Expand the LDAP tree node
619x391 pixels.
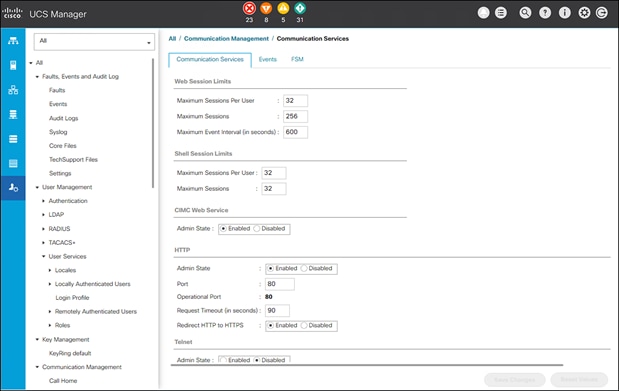(43, 215)
